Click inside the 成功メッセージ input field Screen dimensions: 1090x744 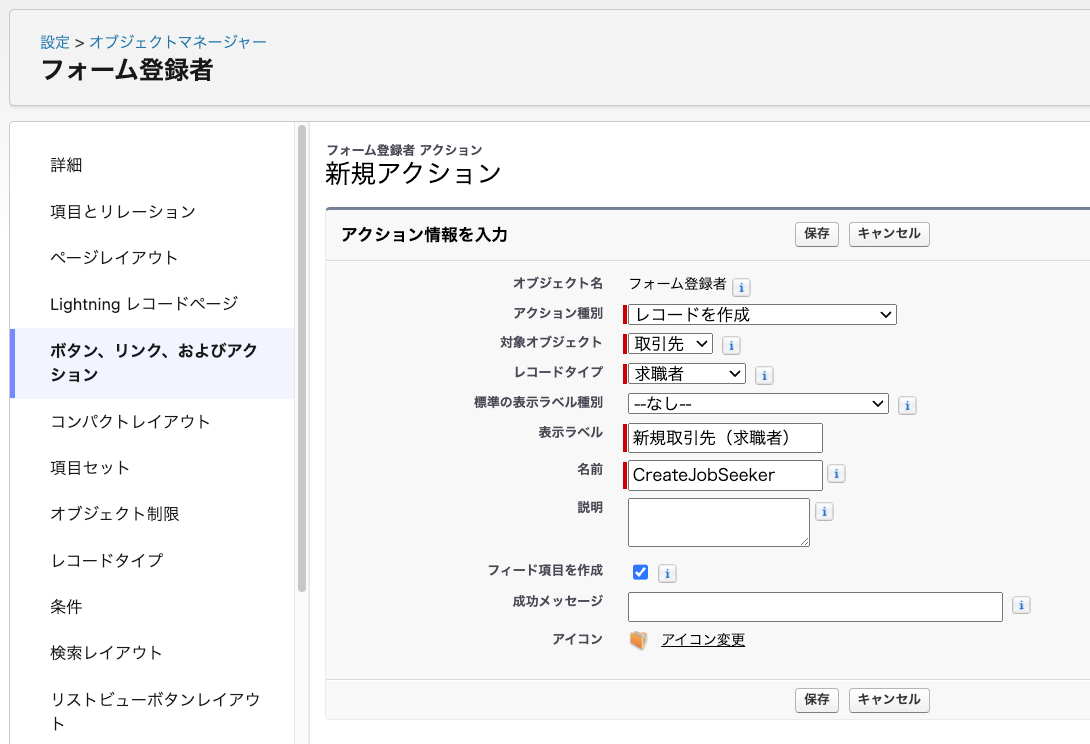point(815,606)
